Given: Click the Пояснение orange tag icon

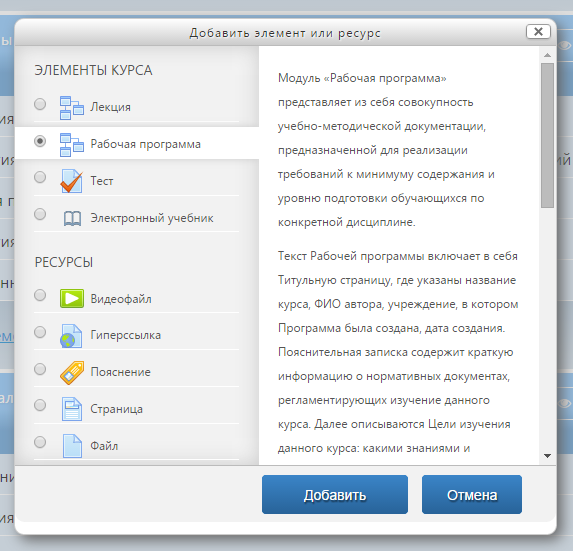Looking at the screenshot, I should [x=72, y=372].
